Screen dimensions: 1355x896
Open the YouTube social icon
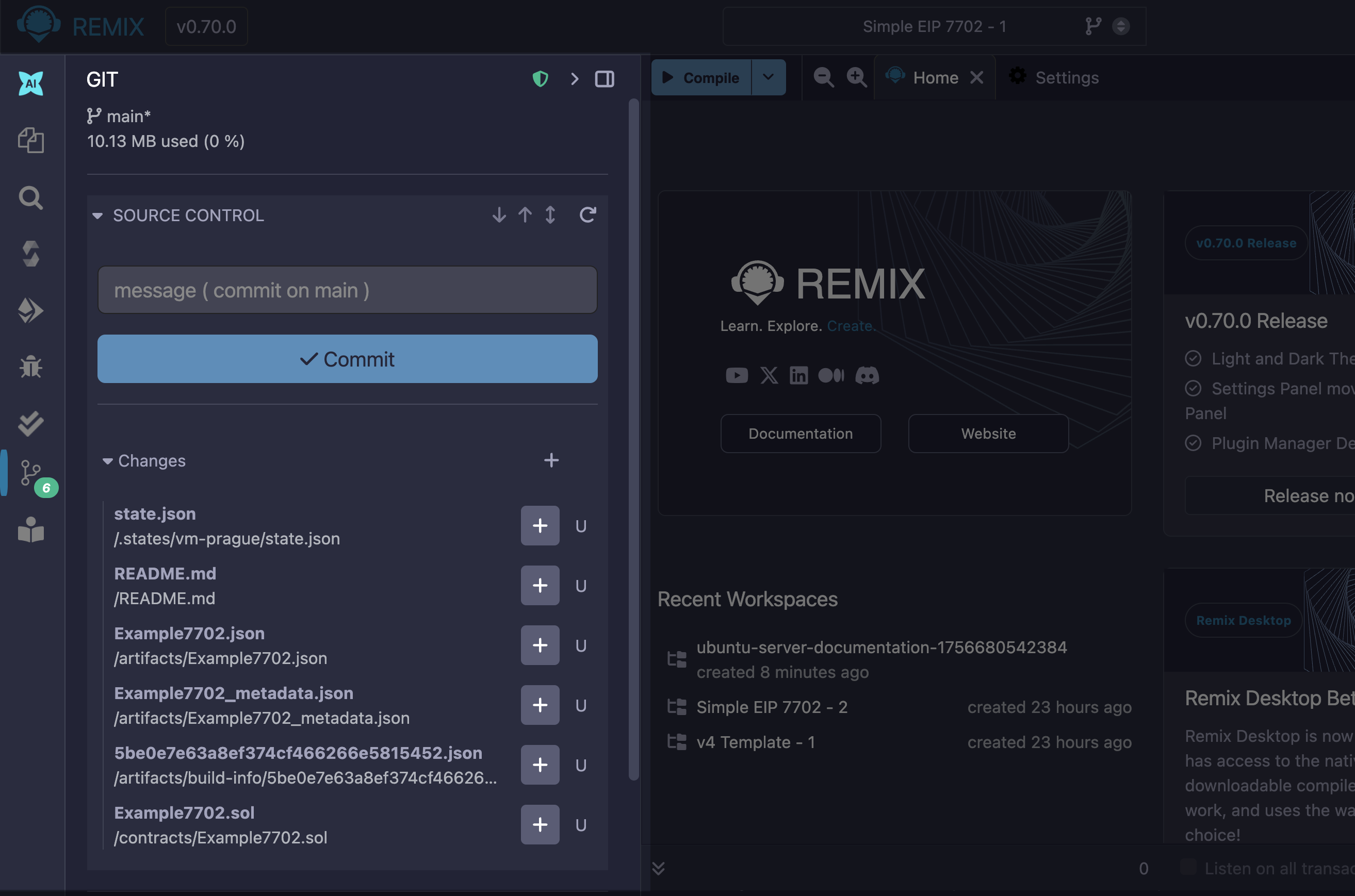click(737, 375)
